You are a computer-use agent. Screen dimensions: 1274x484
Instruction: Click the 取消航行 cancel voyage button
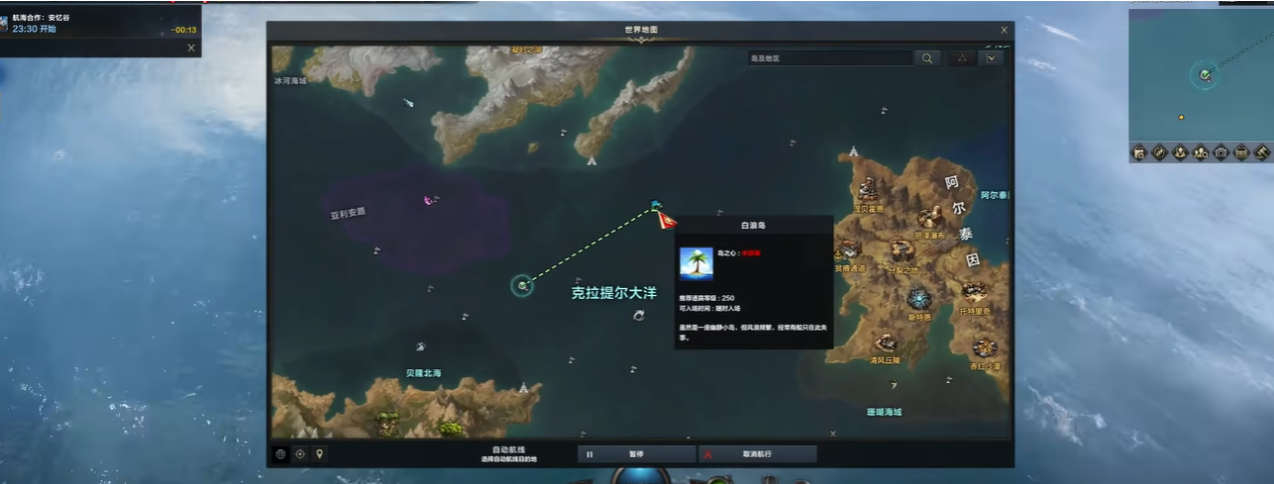pyautogui.click(x=757, y=454)
